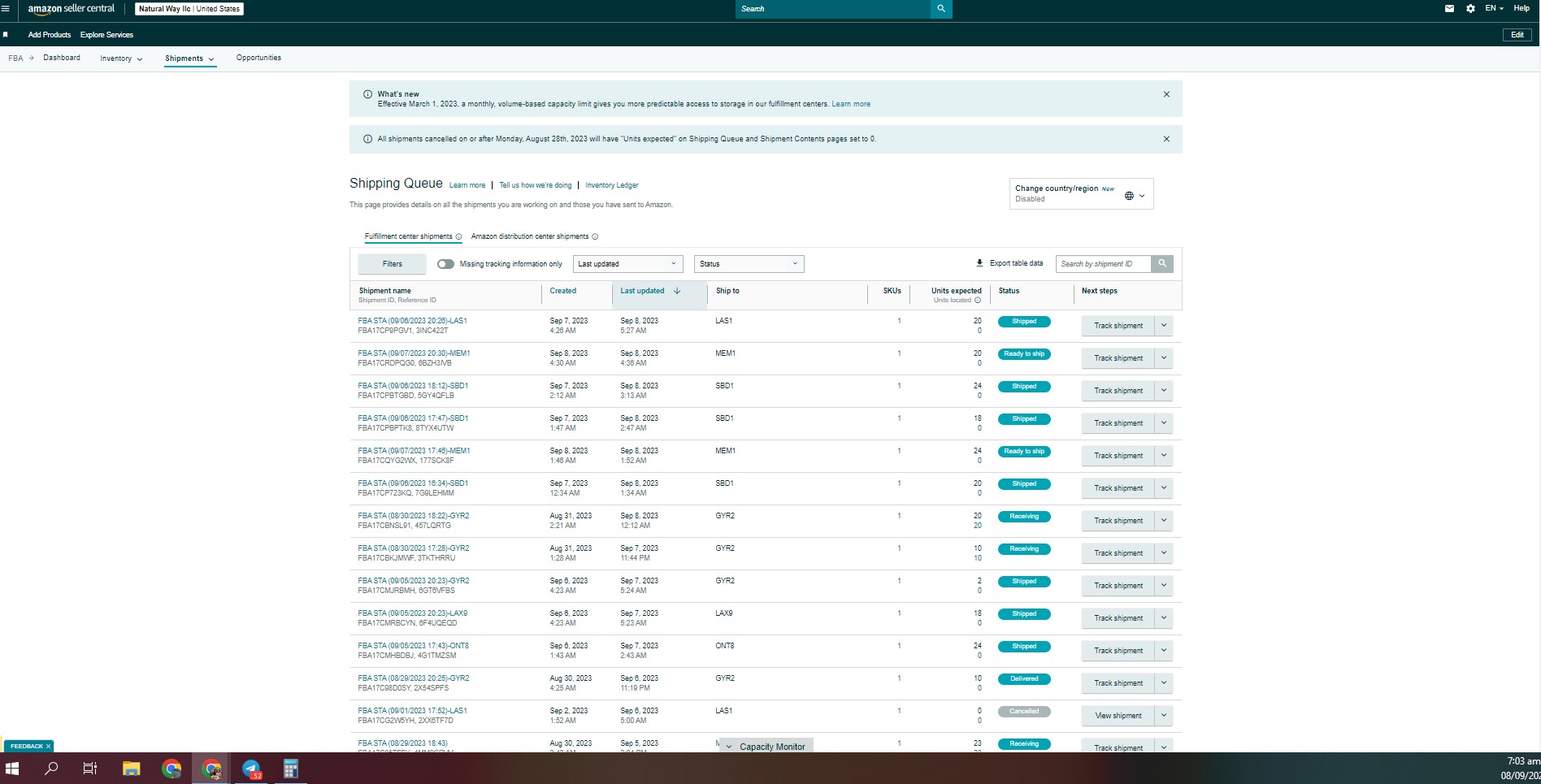Open Calculator from the taskbar
This screenshot has width=1541, height=784.
point(290,768)
